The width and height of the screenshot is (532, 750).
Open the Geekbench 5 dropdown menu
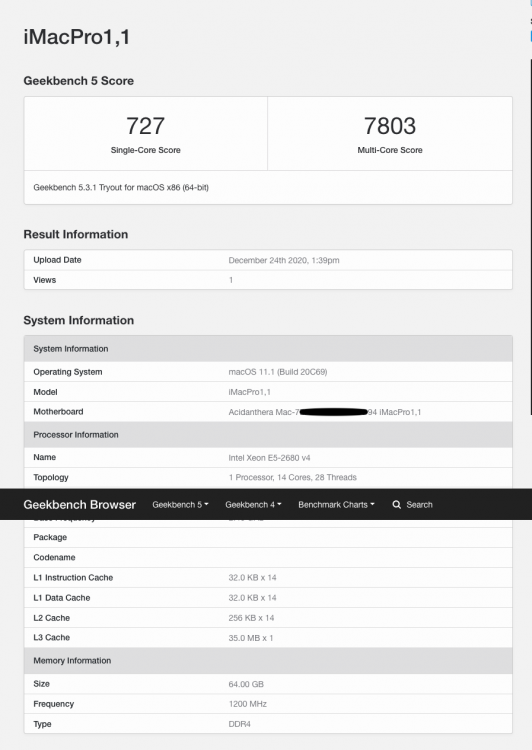(x=180, y=505)
